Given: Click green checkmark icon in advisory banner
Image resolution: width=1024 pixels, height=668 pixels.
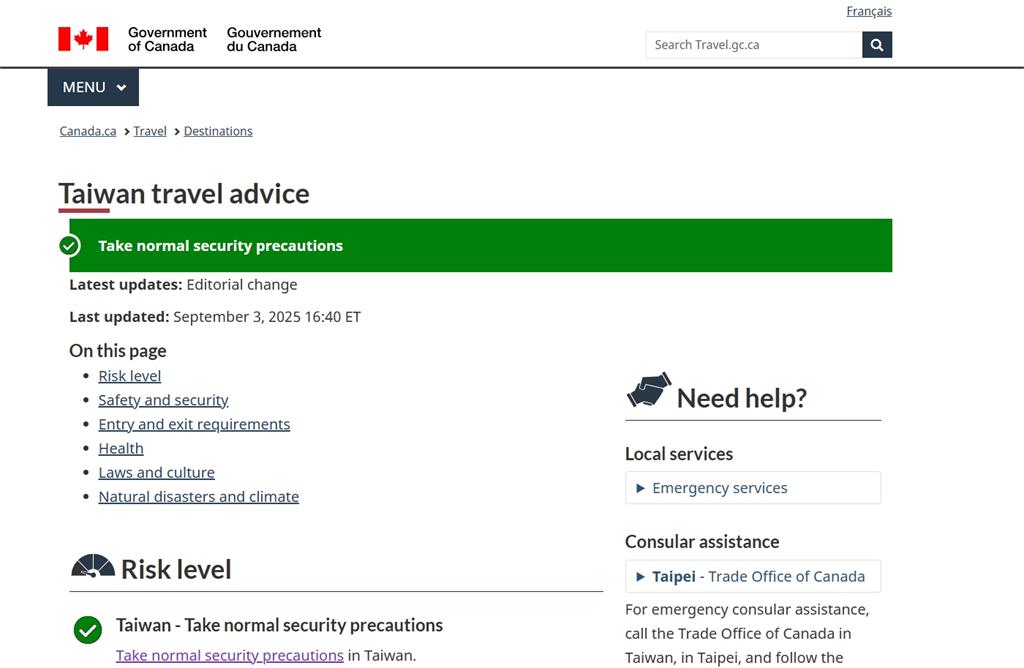Looking at the screenshot, I should coord(70,246).
